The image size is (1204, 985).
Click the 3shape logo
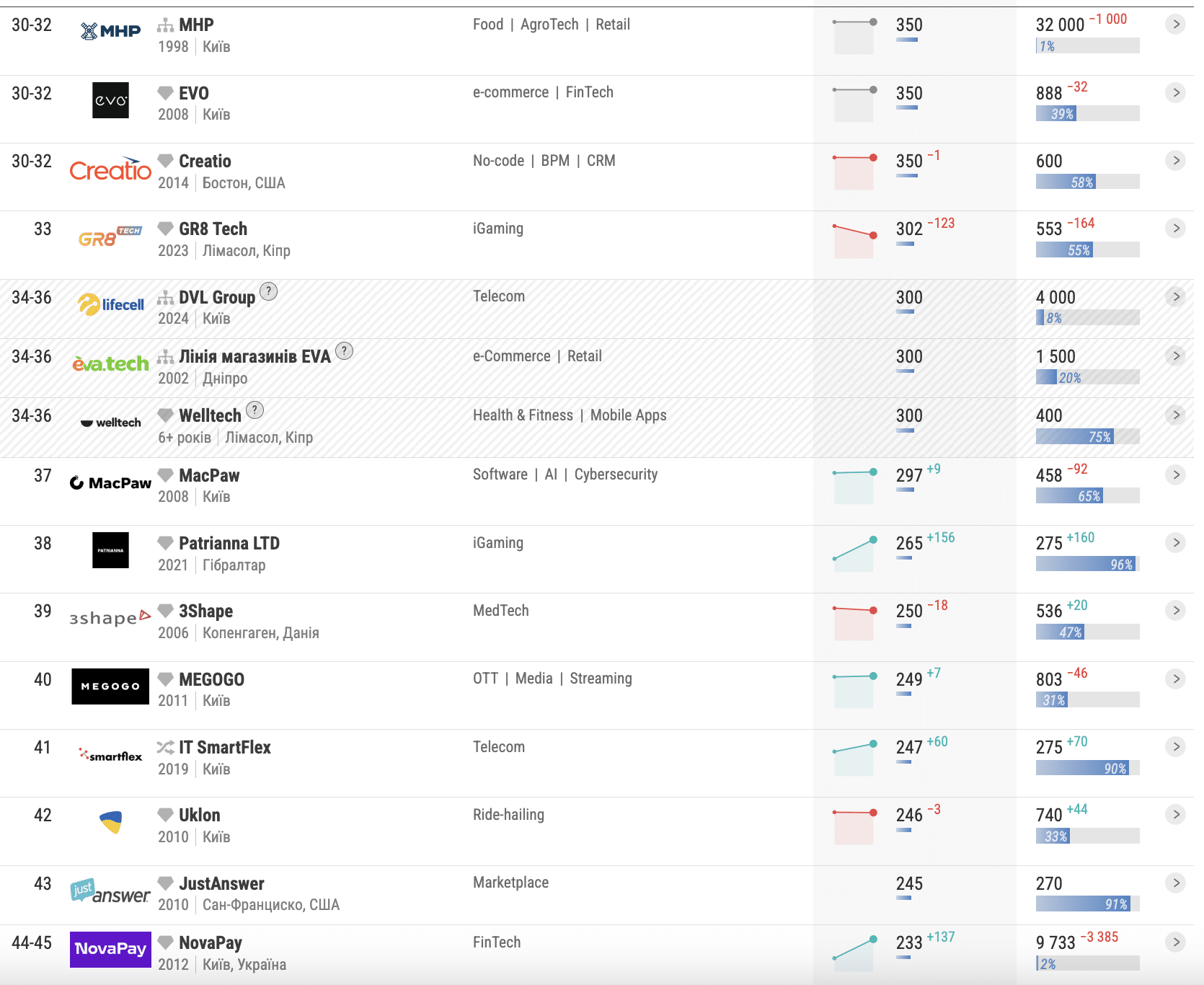pos(110,618)
